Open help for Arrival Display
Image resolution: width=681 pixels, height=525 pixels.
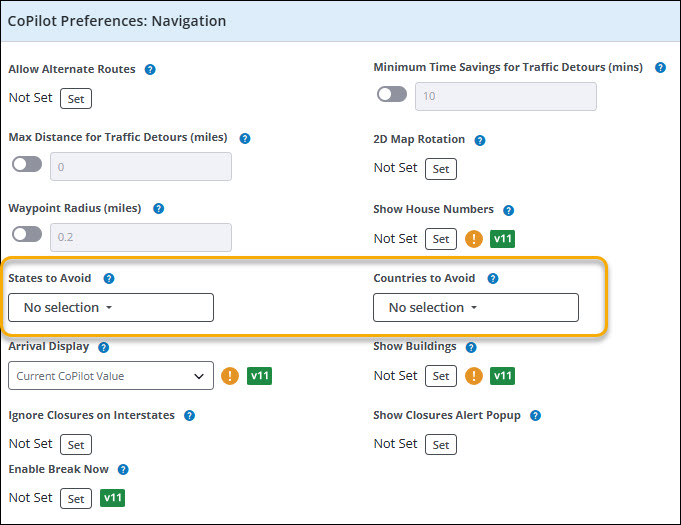tap(103, 347)
